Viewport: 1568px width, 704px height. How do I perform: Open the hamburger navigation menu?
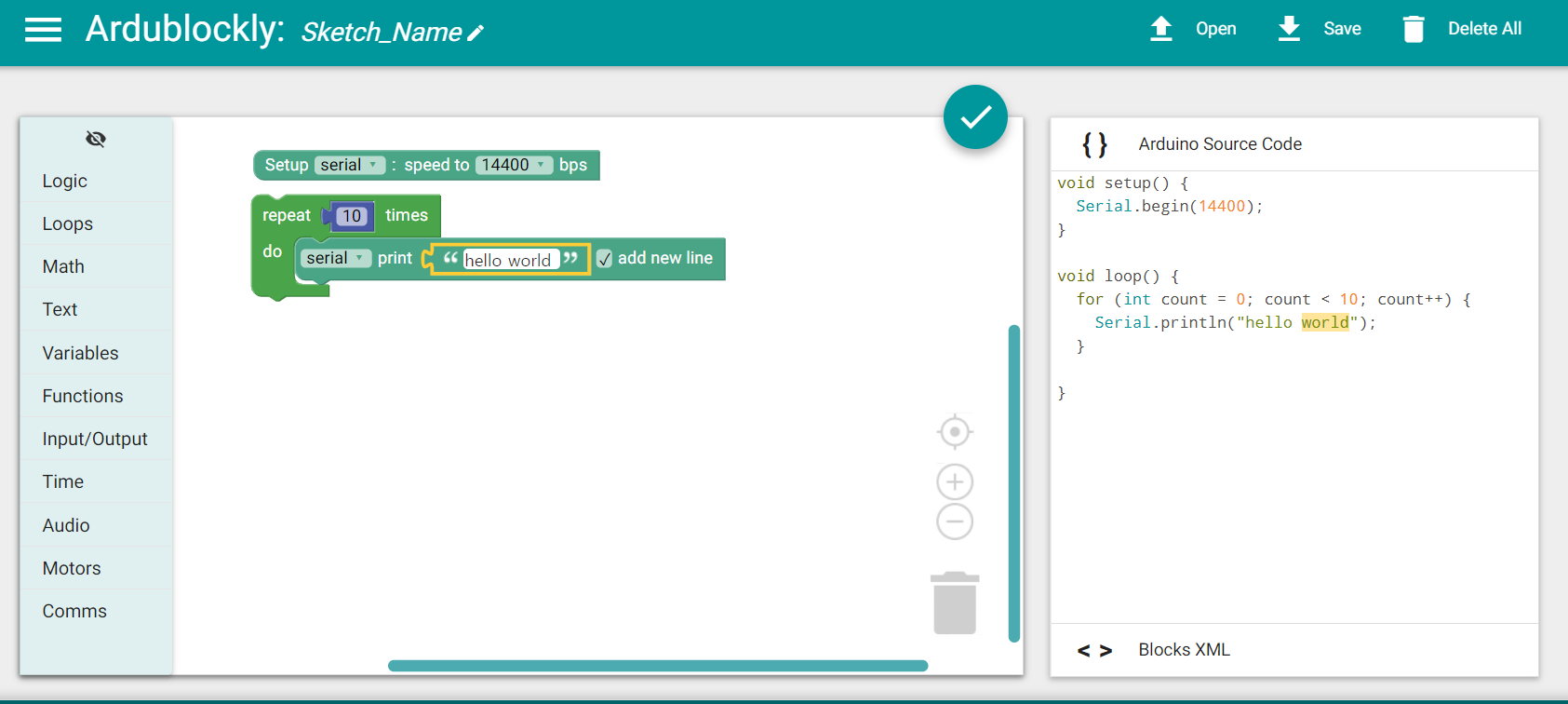click(x=43, y=30)
